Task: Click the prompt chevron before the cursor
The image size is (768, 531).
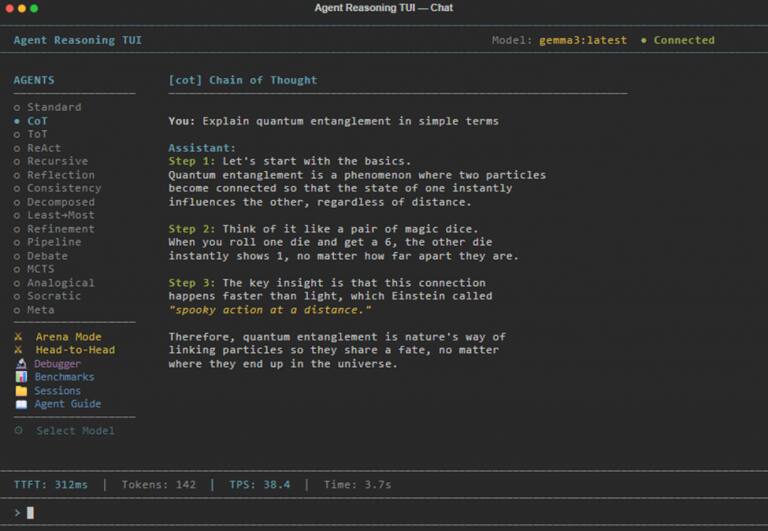Action: 17,512
